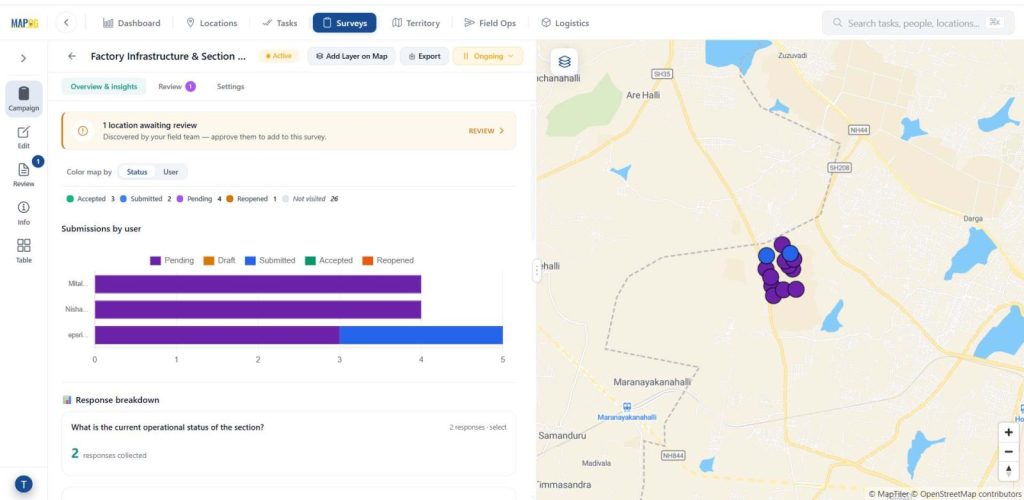Click the operational status question card
This screenshot has height=500, width=1024.
click(x=289, y=443)
